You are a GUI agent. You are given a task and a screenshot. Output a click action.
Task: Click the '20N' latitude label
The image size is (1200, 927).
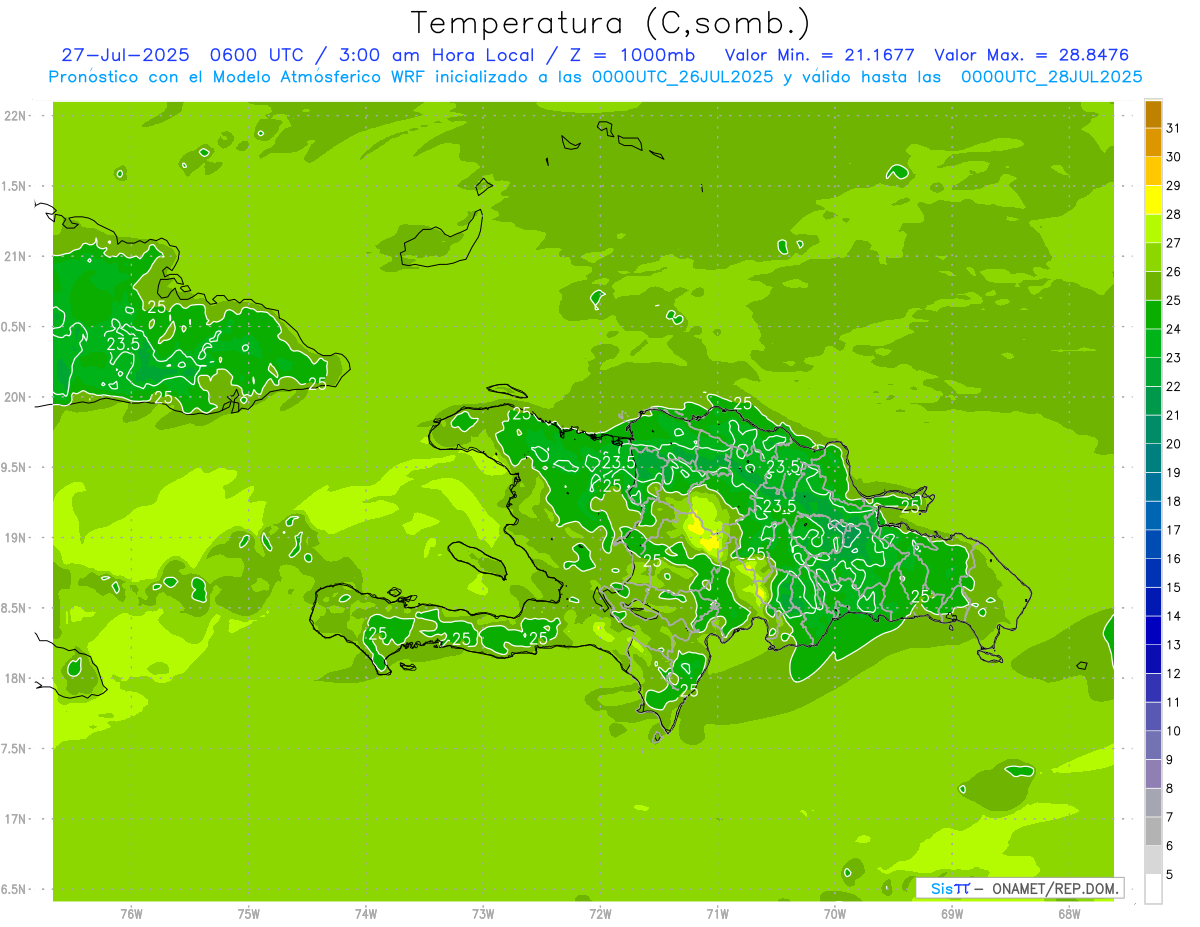pos(16,397)
